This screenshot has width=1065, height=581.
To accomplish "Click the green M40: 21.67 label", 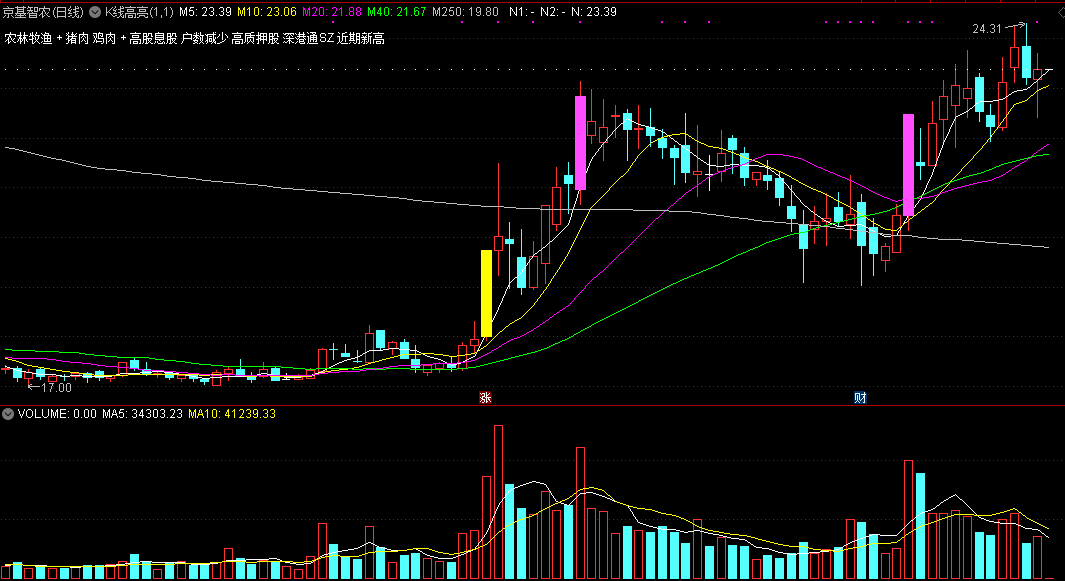I will 397,12.
